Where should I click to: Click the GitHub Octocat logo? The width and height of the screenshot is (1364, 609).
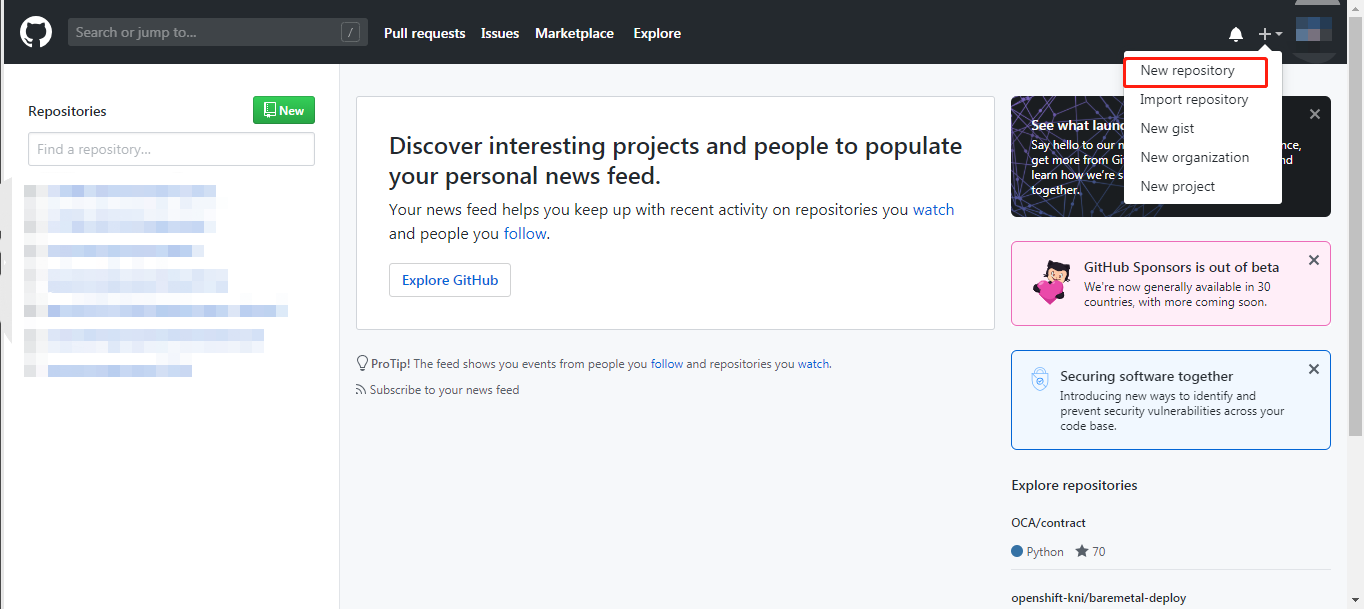tap(36, 33)
